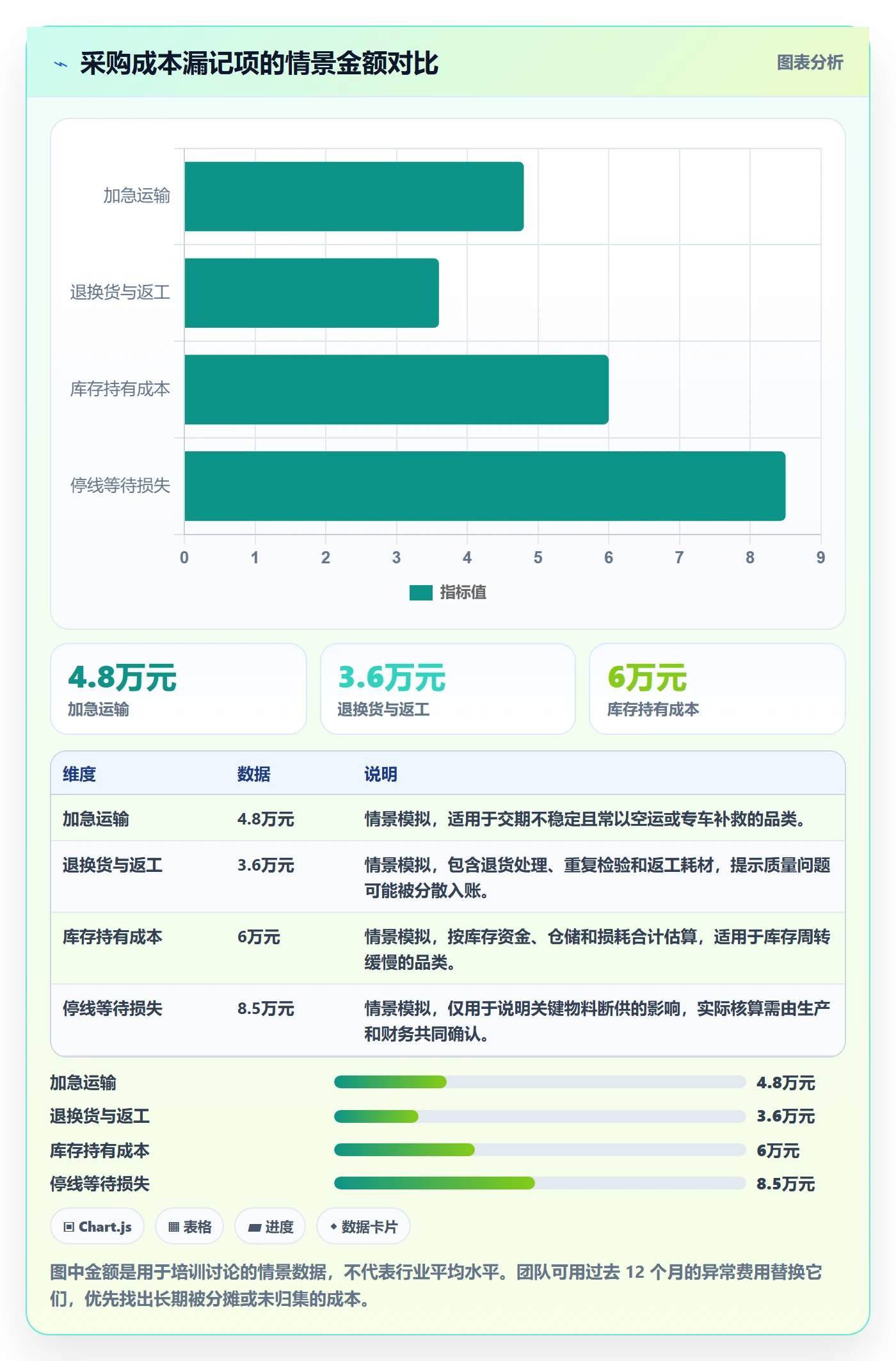Click the 停线等待损失 table row cell

coord(113,1008)
